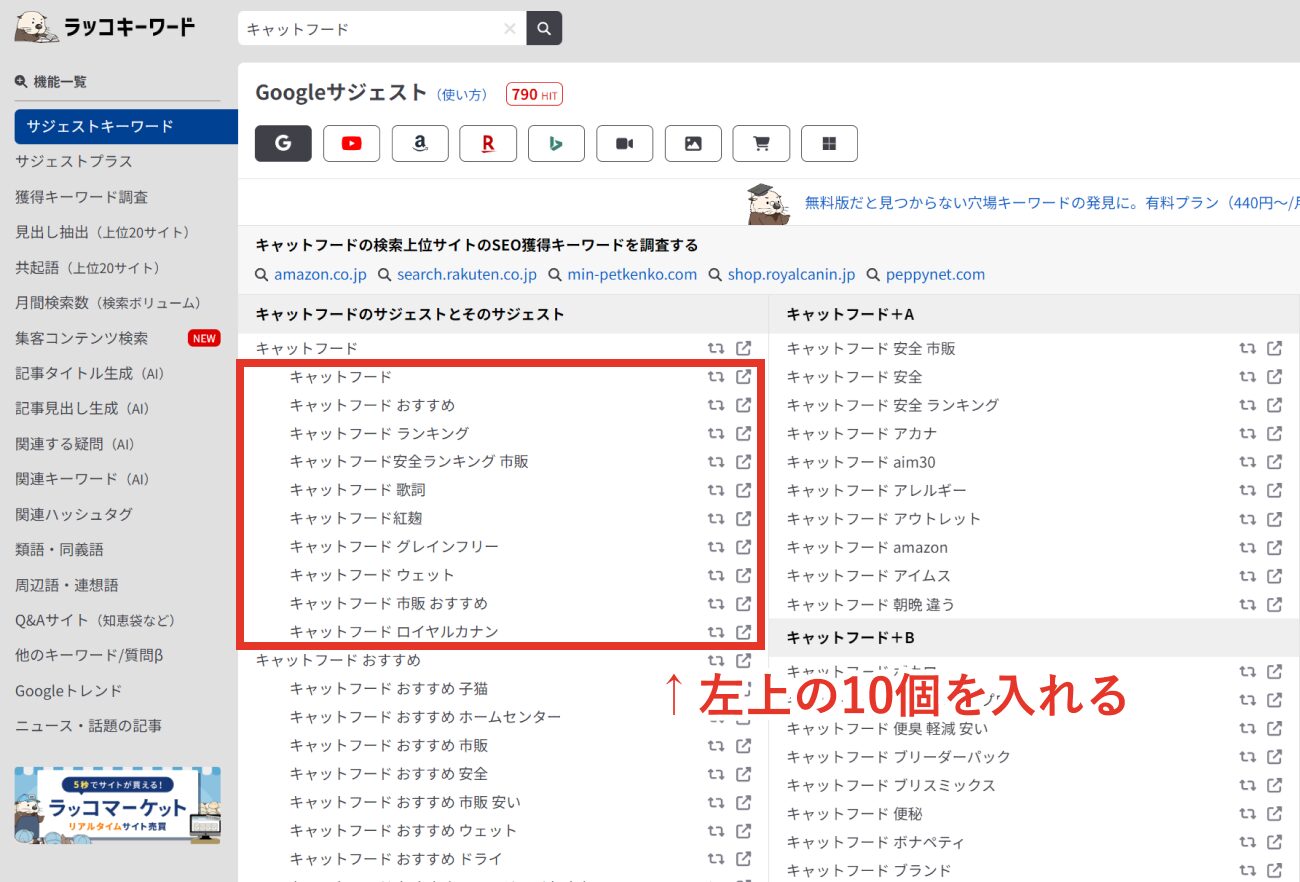Image resolution: width=1300 pixels, height=882 pixels.
Task: Click re-search icon for キャットフード ロイヤルカナン
Action: tap(716, 632)
